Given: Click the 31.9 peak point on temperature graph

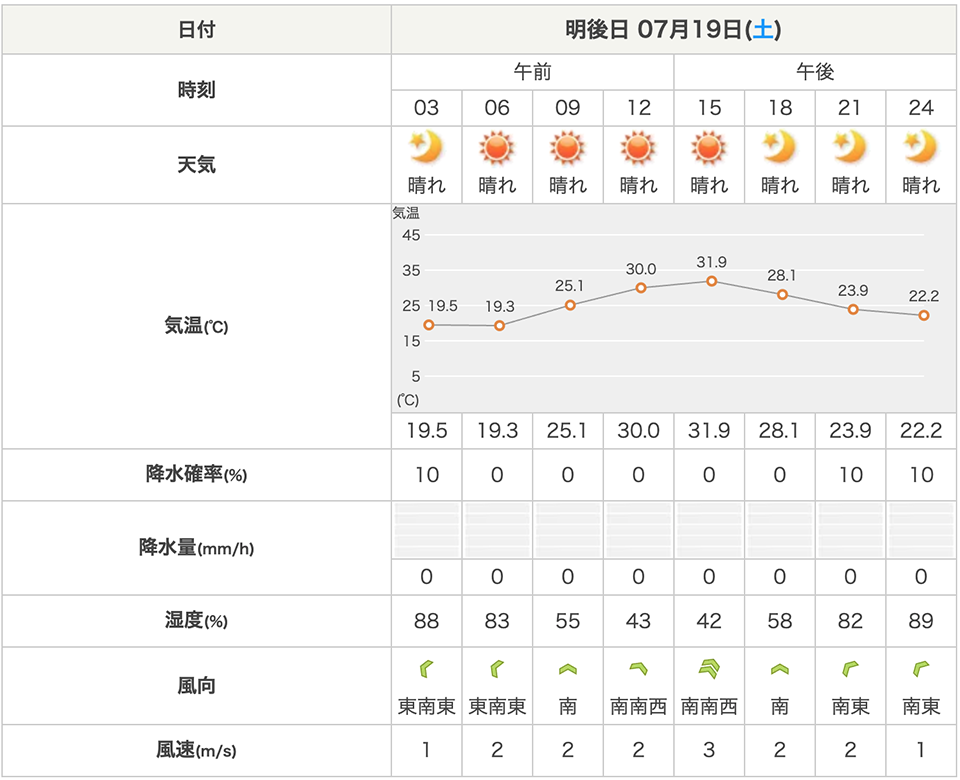Looking at the screenshot, I should pos(711,281).
